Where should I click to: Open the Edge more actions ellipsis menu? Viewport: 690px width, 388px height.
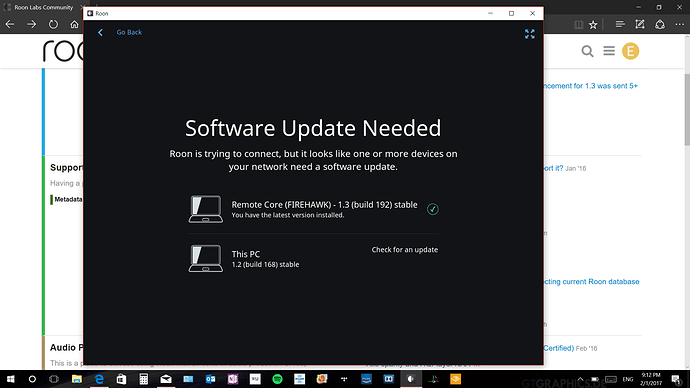679,25
